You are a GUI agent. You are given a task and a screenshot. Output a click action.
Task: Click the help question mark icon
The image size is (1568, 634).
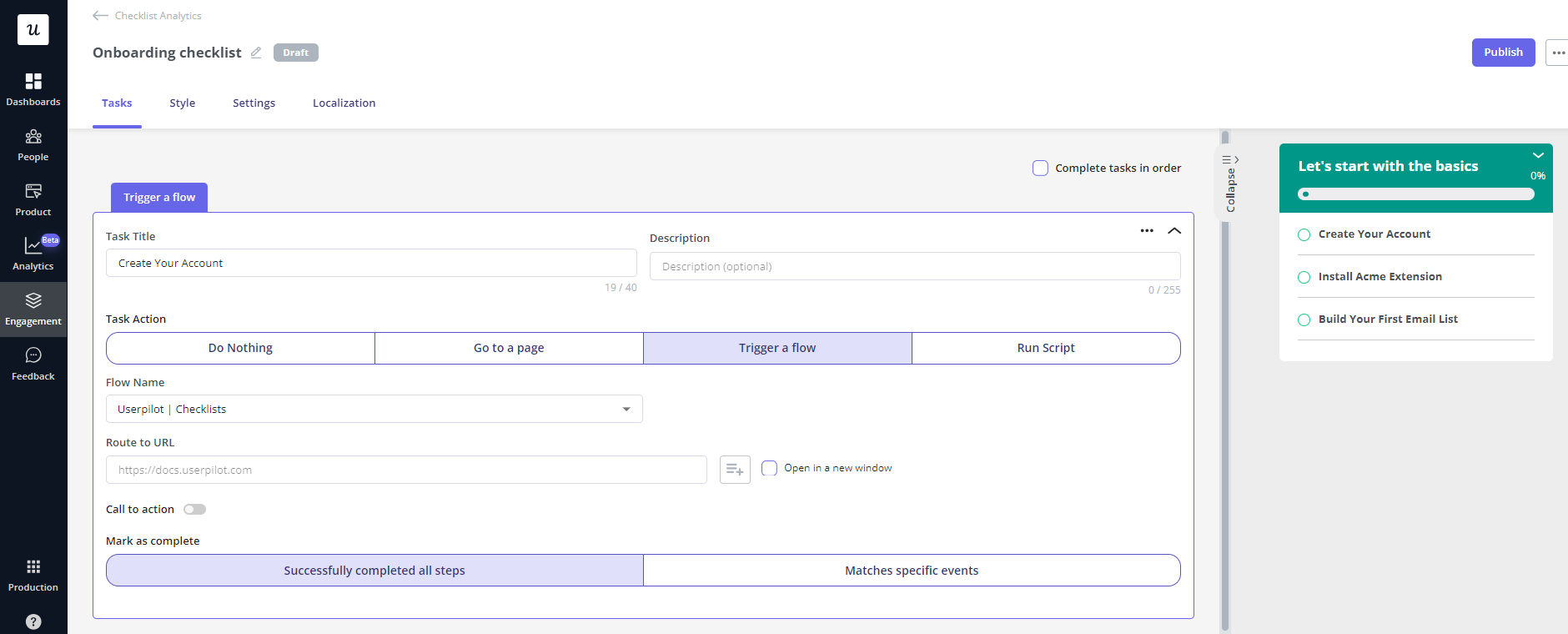[33, 621]
